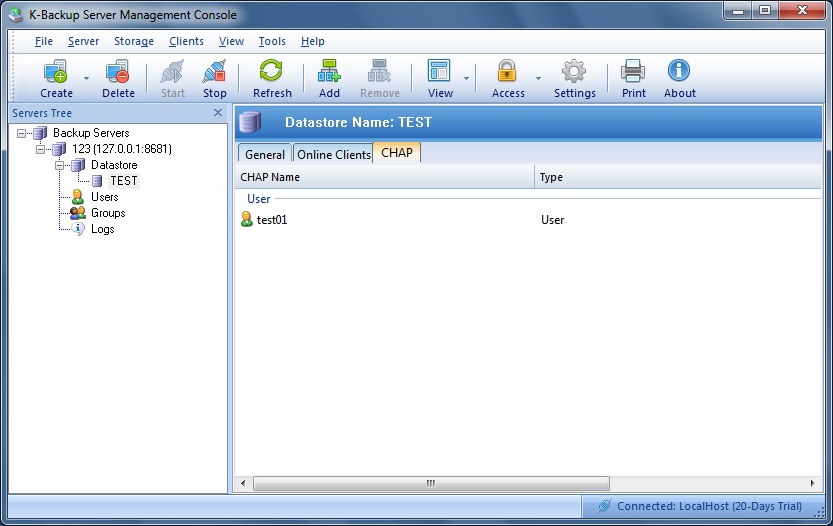Select Logs in the servers tree
Screen dimensions: 833x526
[102, 228]
